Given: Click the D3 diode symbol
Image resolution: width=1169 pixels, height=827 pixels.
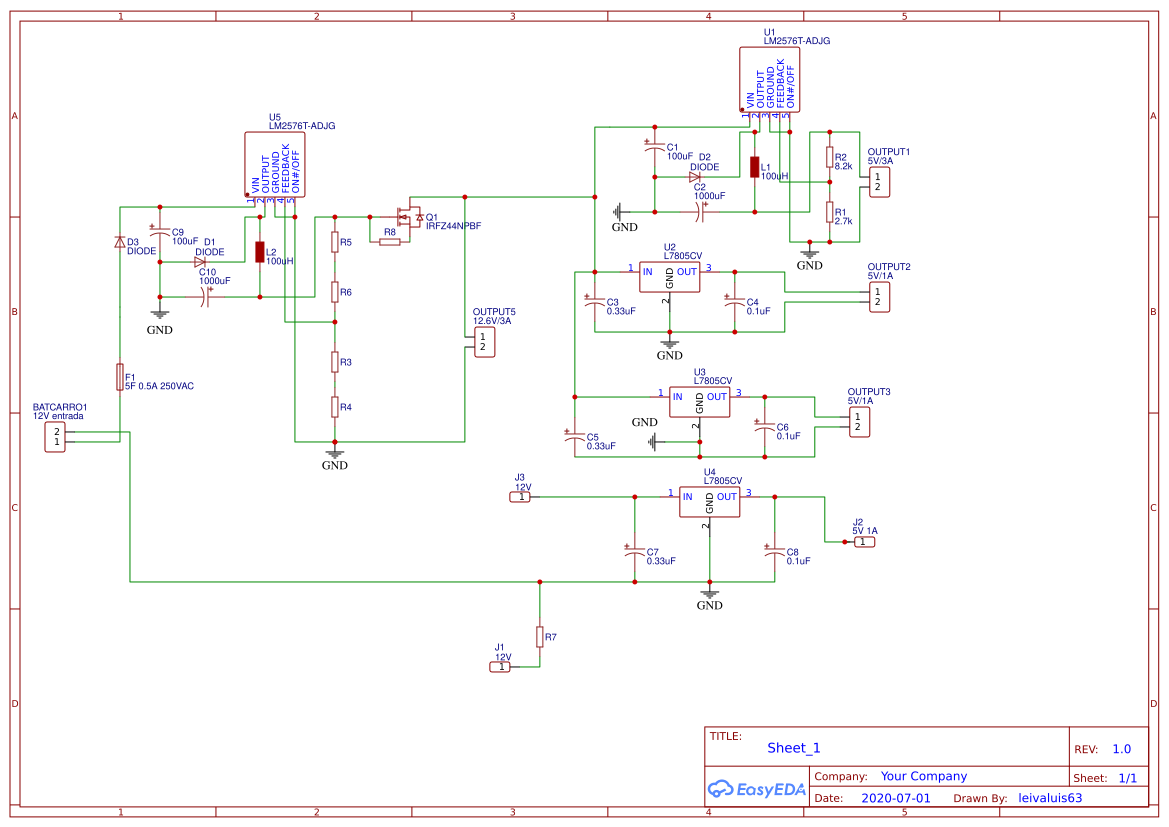Looking at the screenshot, I should pos(122,243).
